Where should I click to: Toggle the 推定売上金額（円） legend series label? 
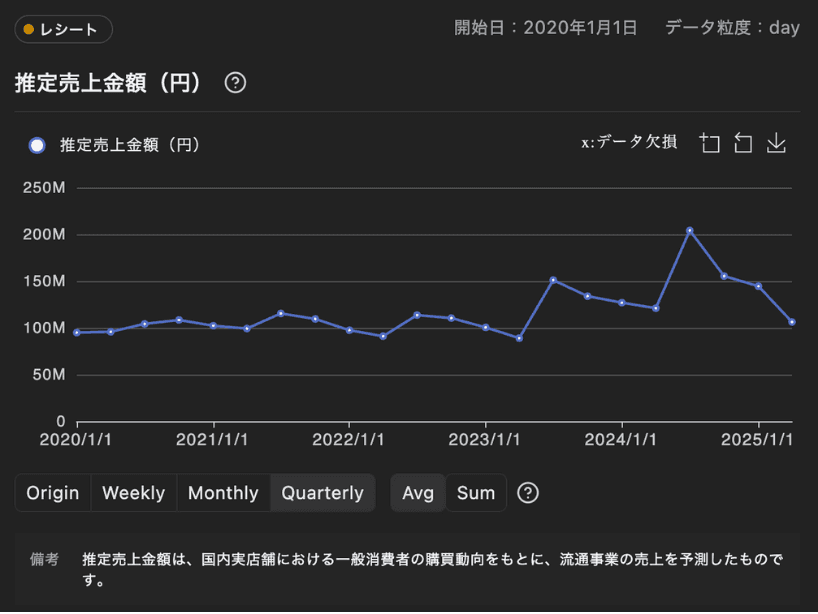tap(130, 145)
